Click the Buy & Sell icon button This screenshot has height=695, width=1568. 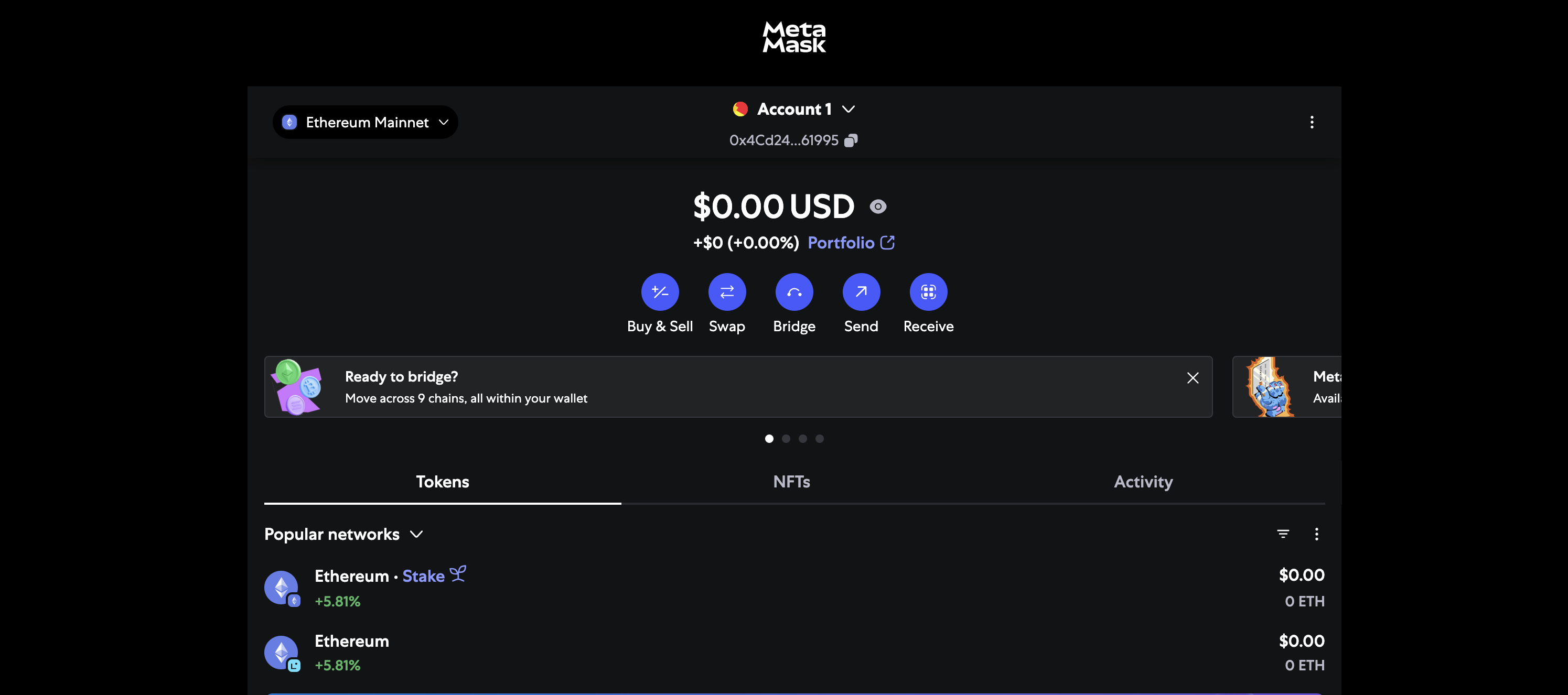click(660, 292)
